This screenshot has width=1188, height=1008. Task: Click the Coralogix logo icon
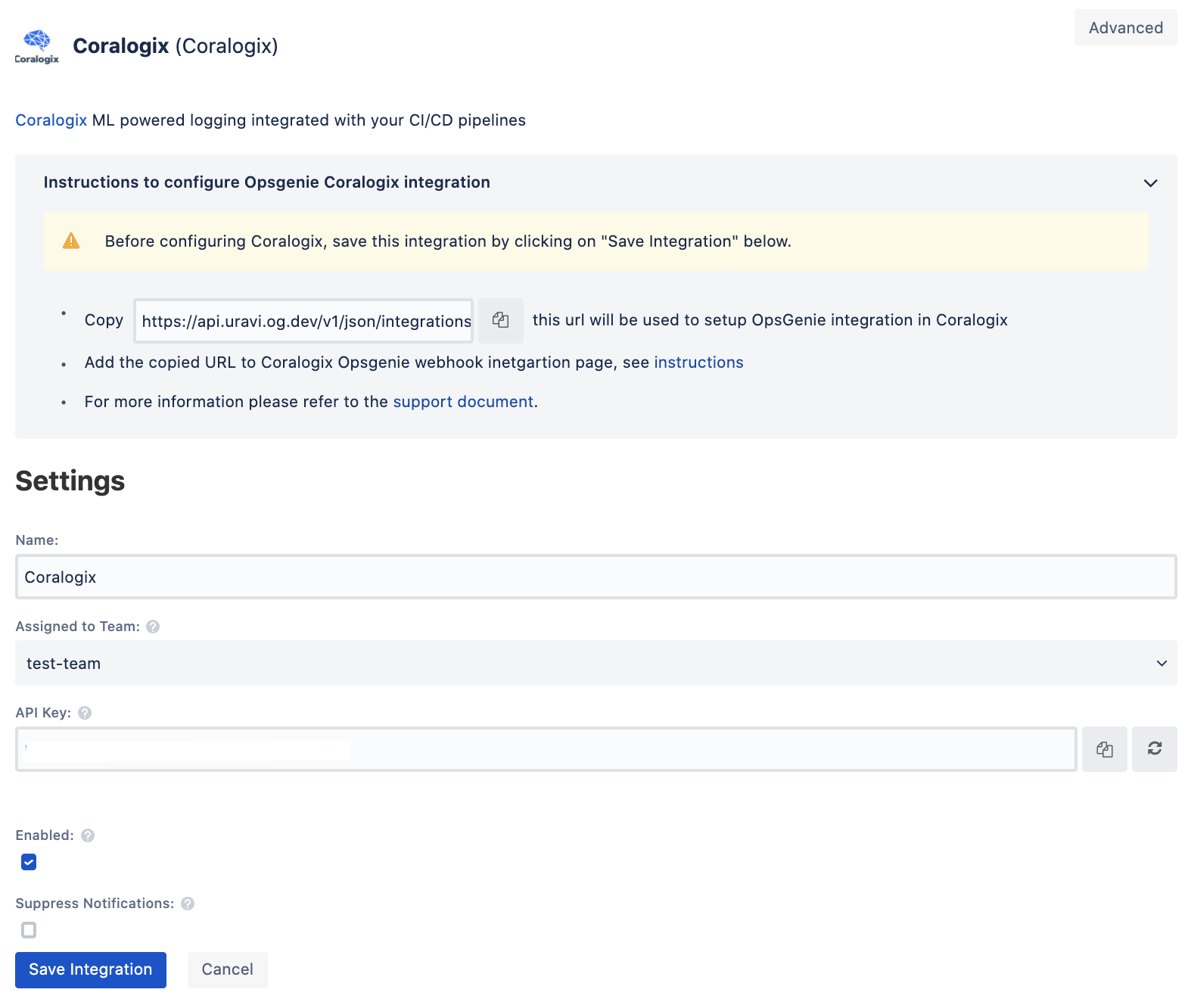pos(37,46)
